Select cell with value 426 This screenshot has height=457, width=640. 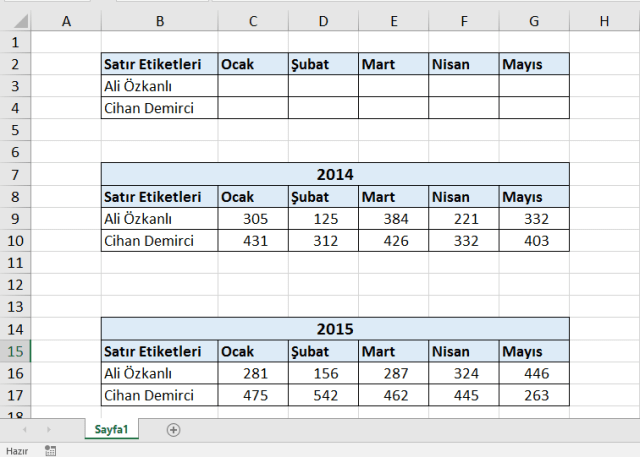pyautogui.click(x=393, y=241)
